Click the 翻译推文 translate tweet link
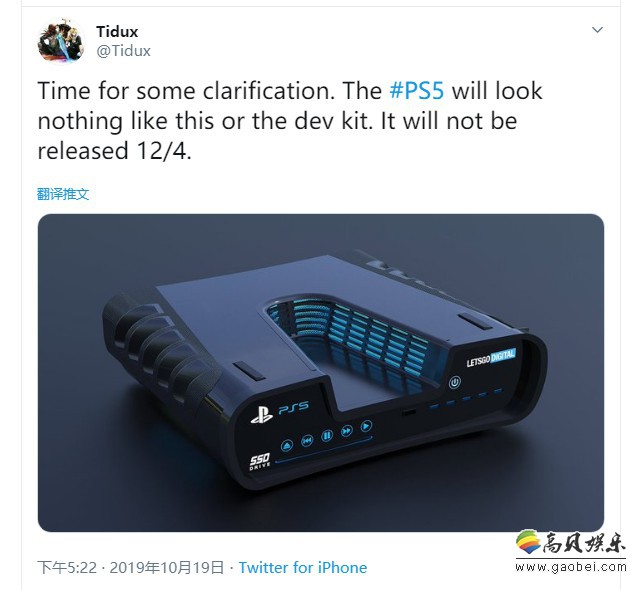The image size is (642, 590). 63,194
